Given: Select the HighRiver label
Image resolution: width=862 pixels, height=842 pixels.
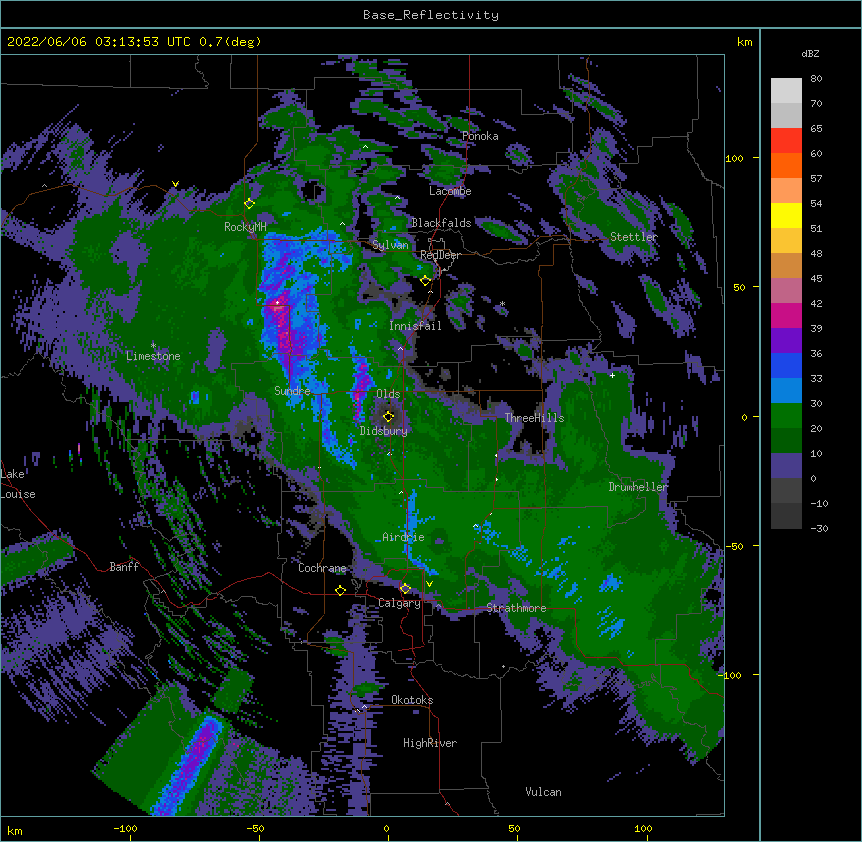Looking at the screenshot, I should click(430, 743).
